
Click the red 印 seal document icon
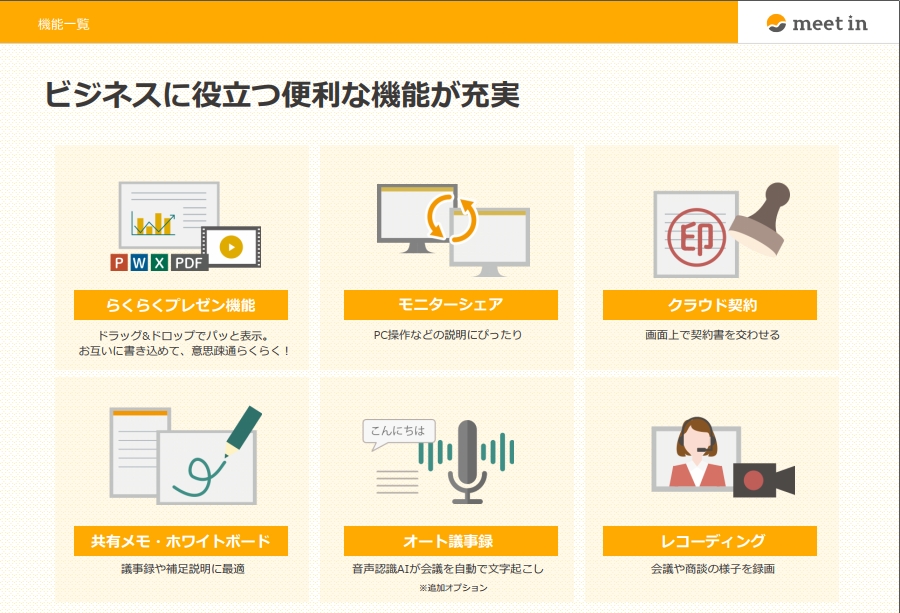coord(696,234)
